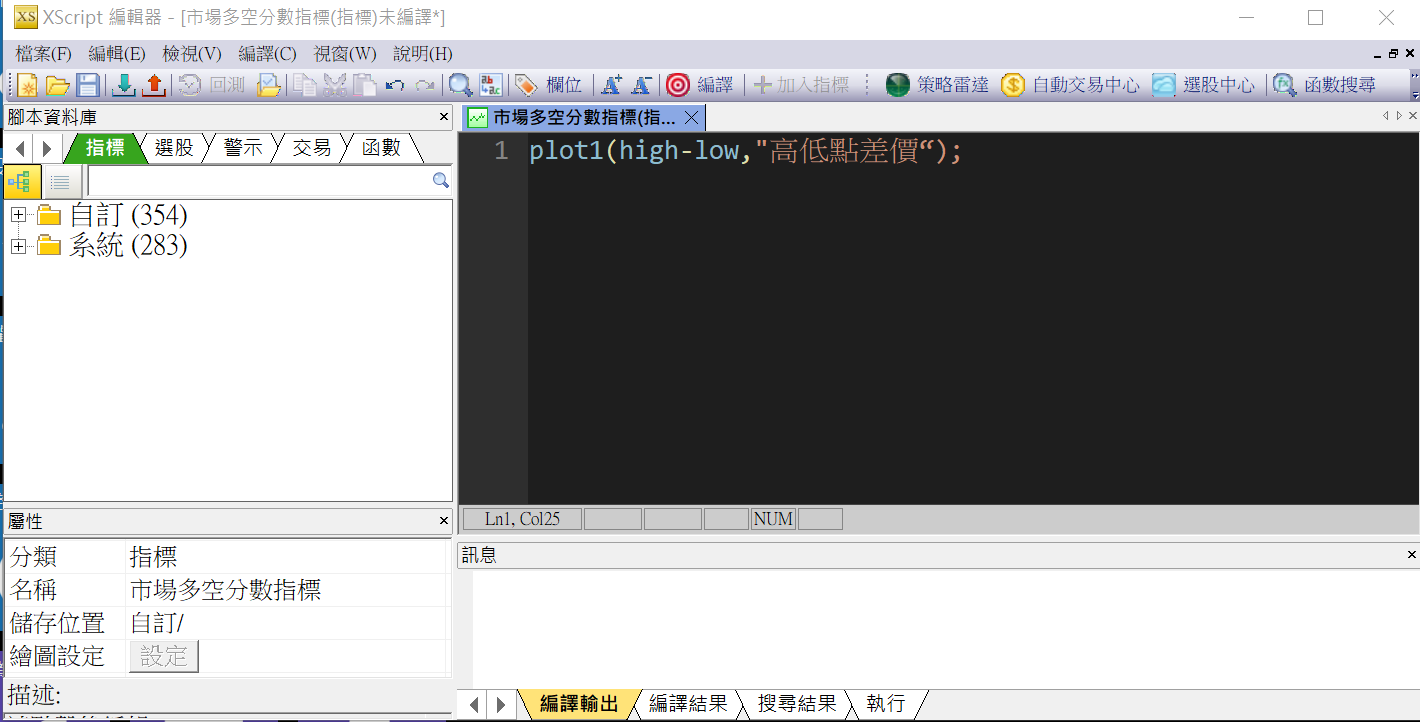The image size is (1420, 722).
Task: Click the magnifier find icon in toolbar
Action: tap(460, 85)
